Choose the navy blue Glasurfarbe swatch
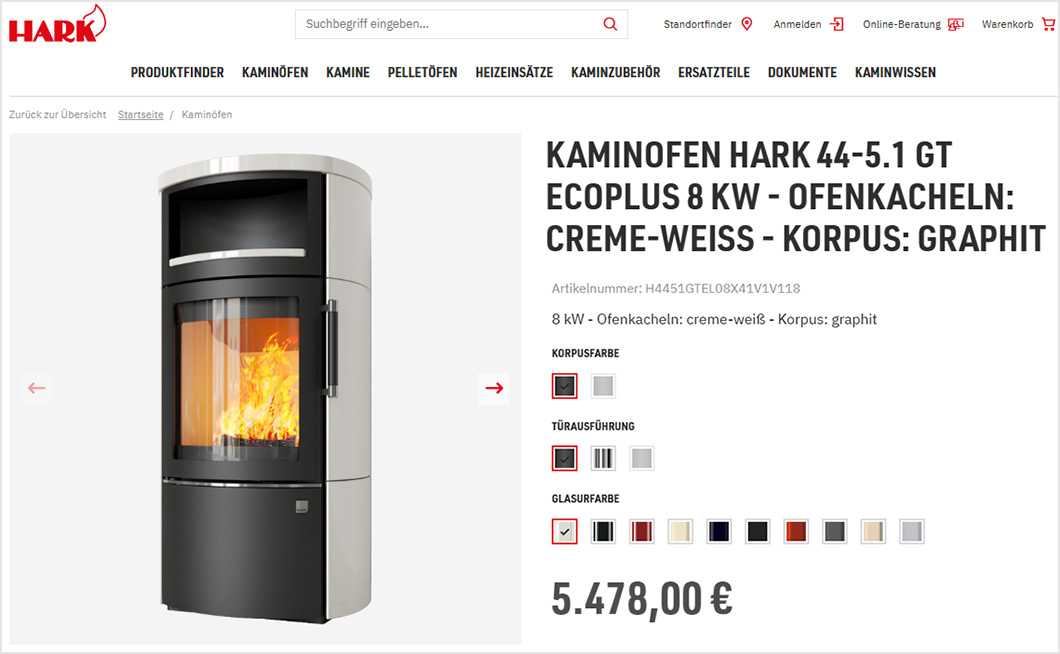Screen dimensions: 1060x654 [x=719, y=532]
